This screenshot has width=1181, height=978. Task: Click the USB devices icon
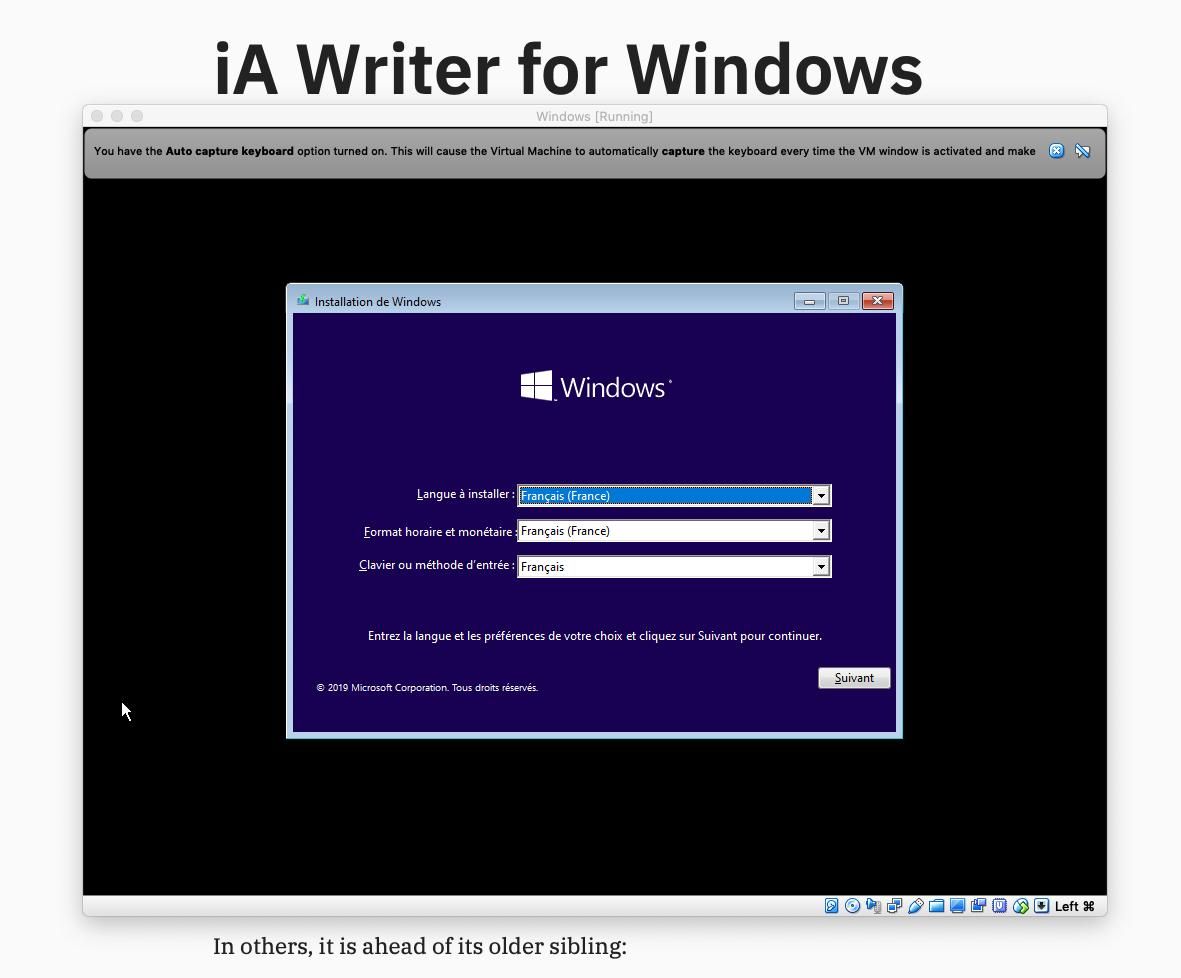(915, 906)
